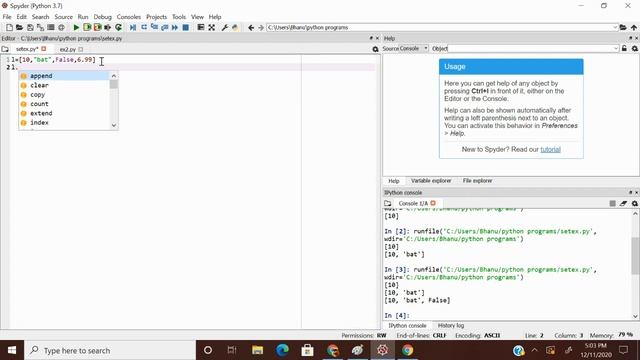Close the ex2.py editor tab
Viewport: 640px width, 360px height.
pyautogui.click(x=80, y=49)
